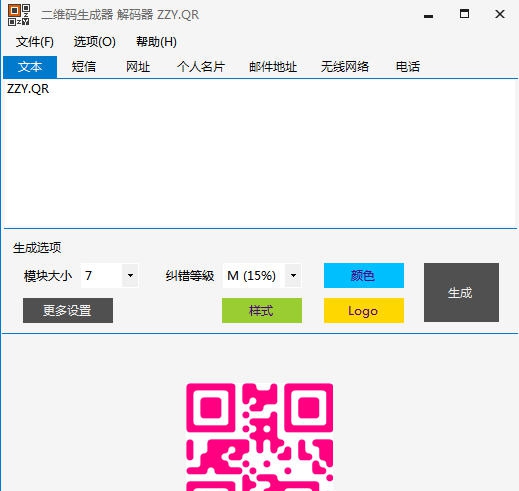Click inside the ZZY.QR text input area
519x491 pixels.
coord(260,153)
